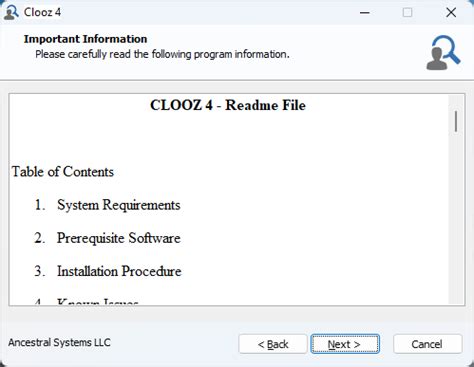The image size is (474, 367).
Task: Cancel the Clooz 4 installation
Action: coord(427,344)
